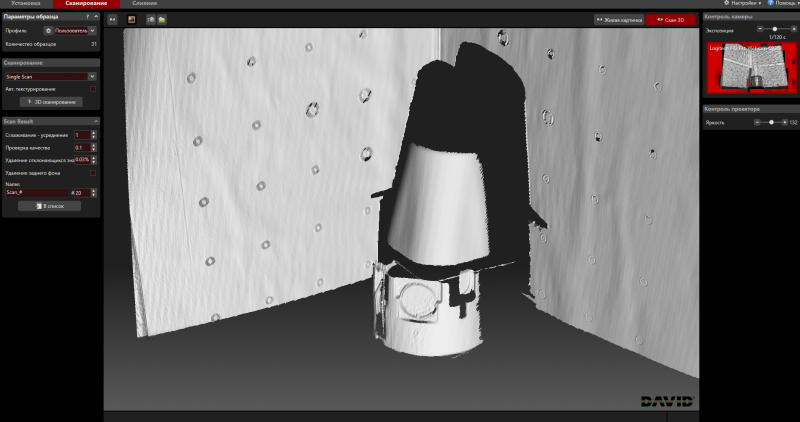The image size is (800, 422).
Task: Decrease exposure with the minus button
Action: click(760, 29)
